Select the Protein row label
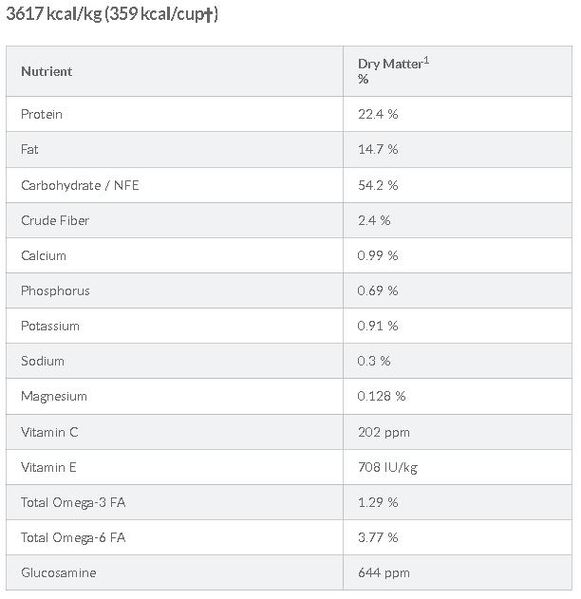 pos(41,114)
